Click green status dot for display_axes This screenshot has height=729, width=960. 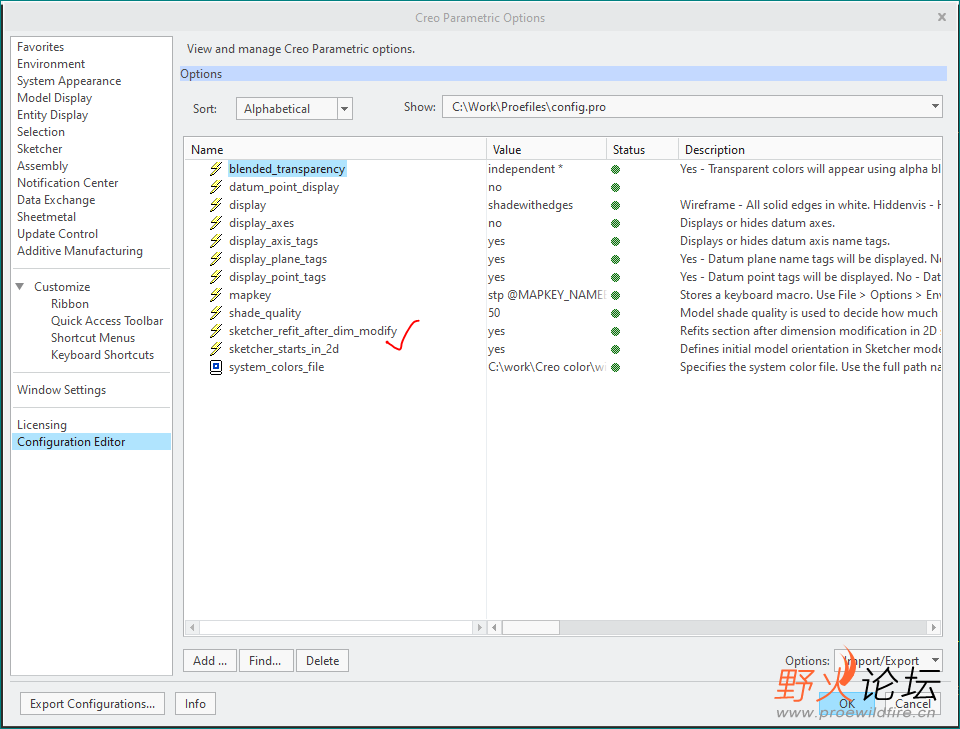[615, 223]
